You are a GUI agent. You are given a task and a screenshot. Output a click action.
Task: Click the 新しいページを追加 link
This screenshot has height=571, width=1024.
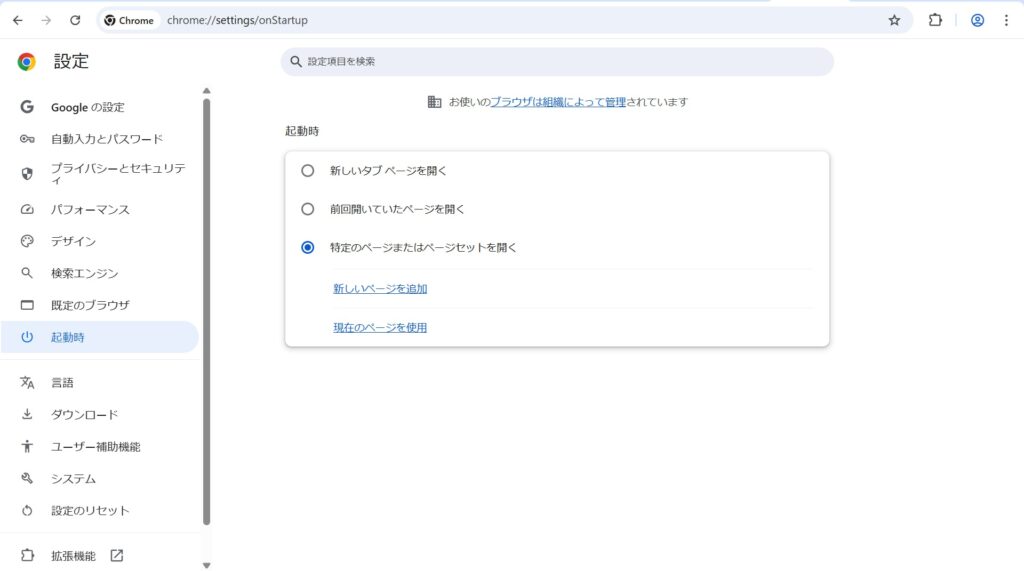[x=380, y=289]
